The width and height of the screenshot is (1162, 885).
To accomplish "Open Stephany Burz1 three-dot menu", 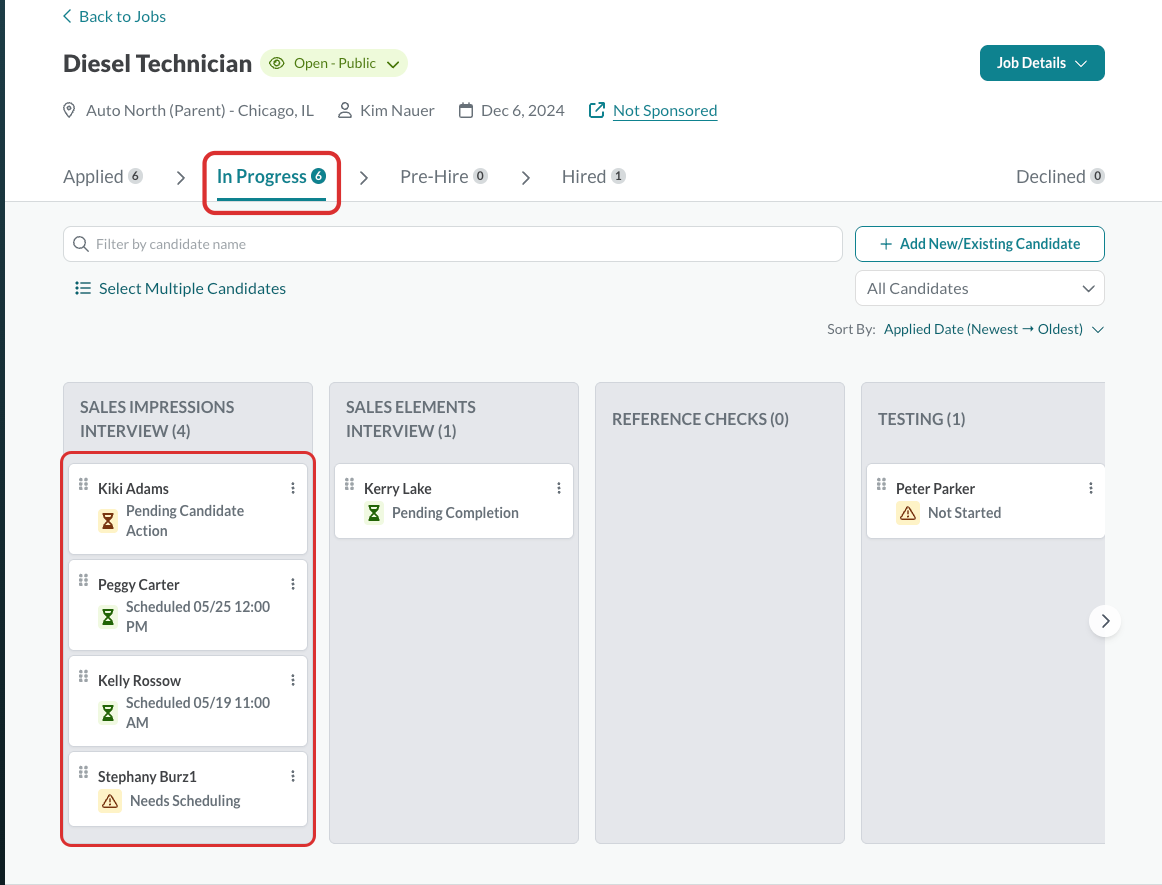I will point(293,776).
